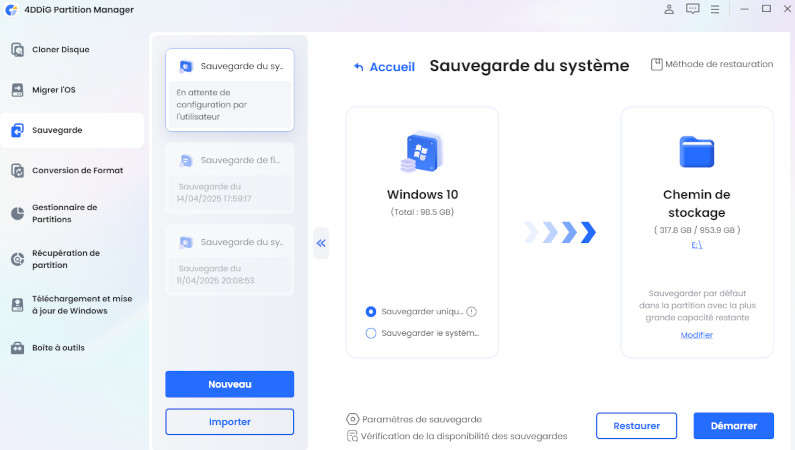
Task: Click the Windows 10 system icon
Action: 422,152
